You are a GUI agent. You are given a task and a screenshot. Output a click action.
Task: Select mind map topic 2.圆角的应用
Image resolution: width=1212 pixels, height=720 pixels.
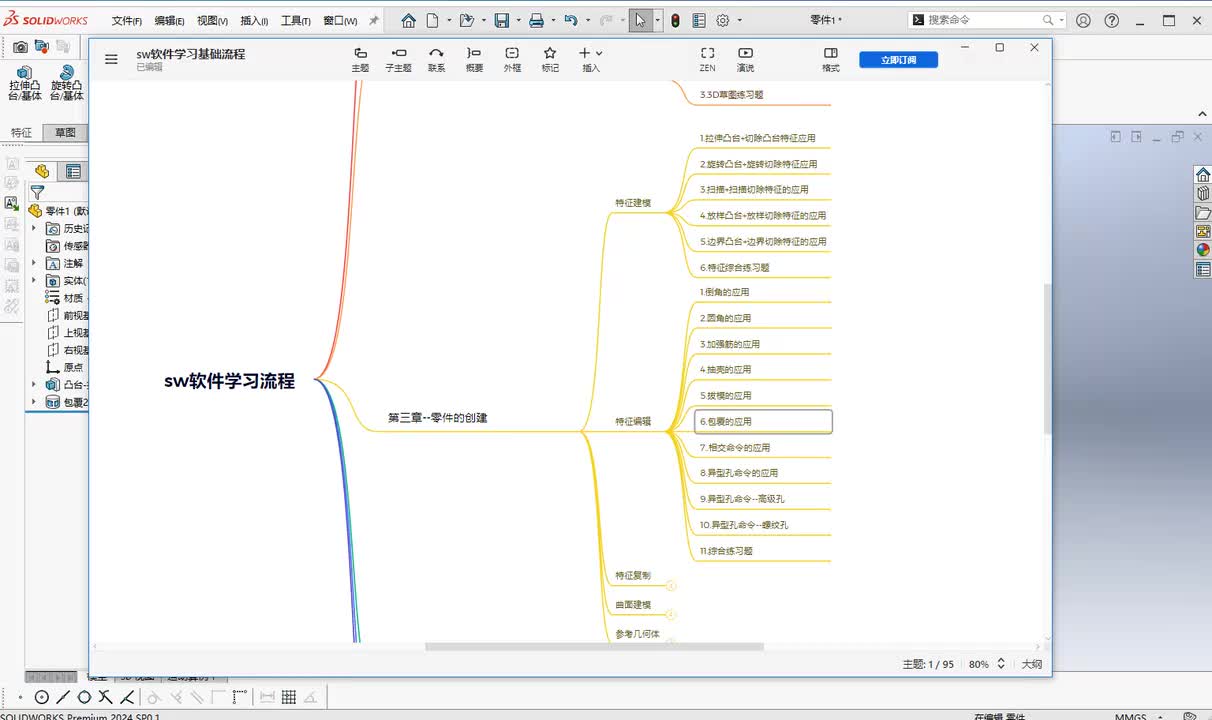coord(726,318)
